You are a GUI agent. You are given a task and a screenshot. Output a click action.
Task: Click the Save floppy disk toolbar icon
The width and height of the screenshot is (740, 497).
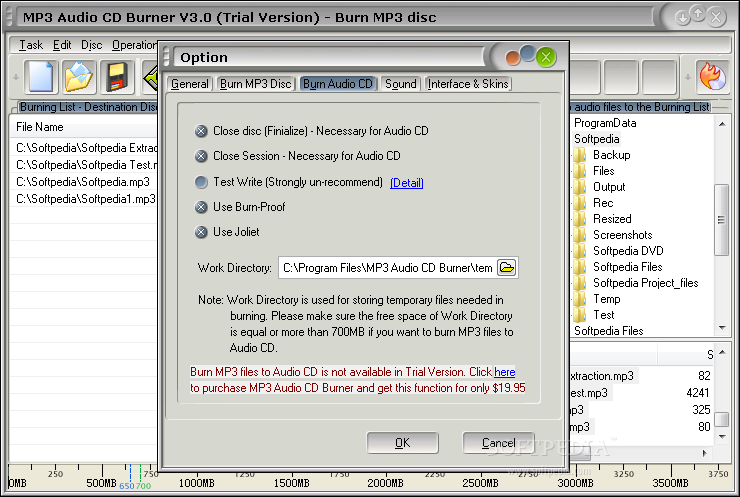[x=116, y=76]
